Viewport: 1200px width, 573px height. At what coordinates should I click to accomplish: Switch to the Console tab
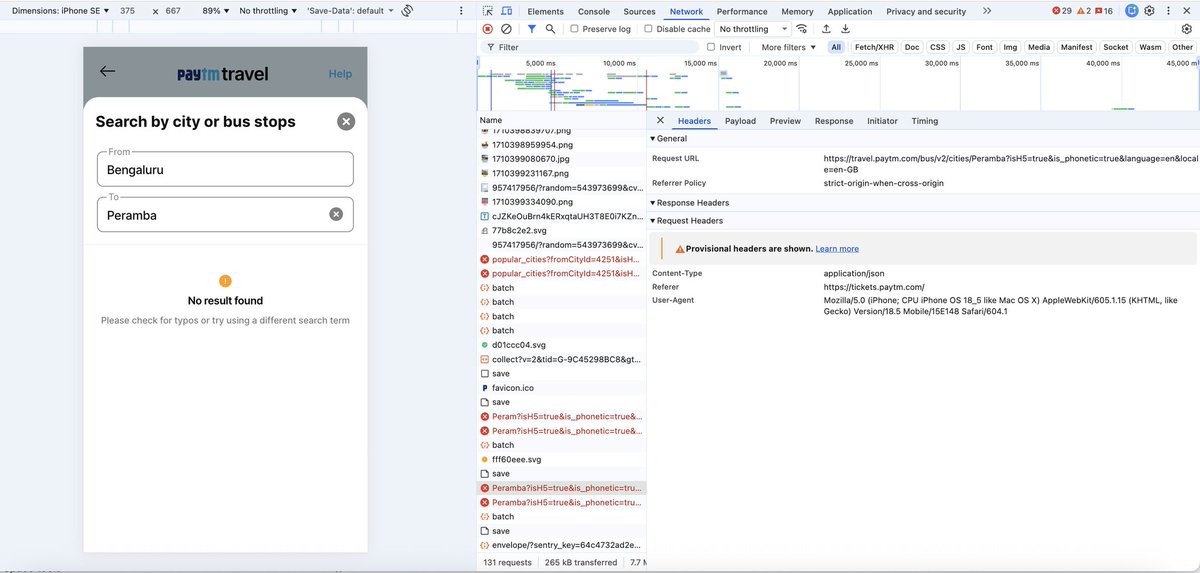coord(594,11)
